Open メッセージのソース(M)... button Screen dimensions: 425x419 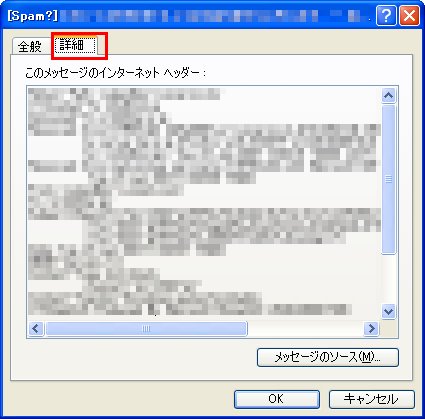[x=328, y=357]
